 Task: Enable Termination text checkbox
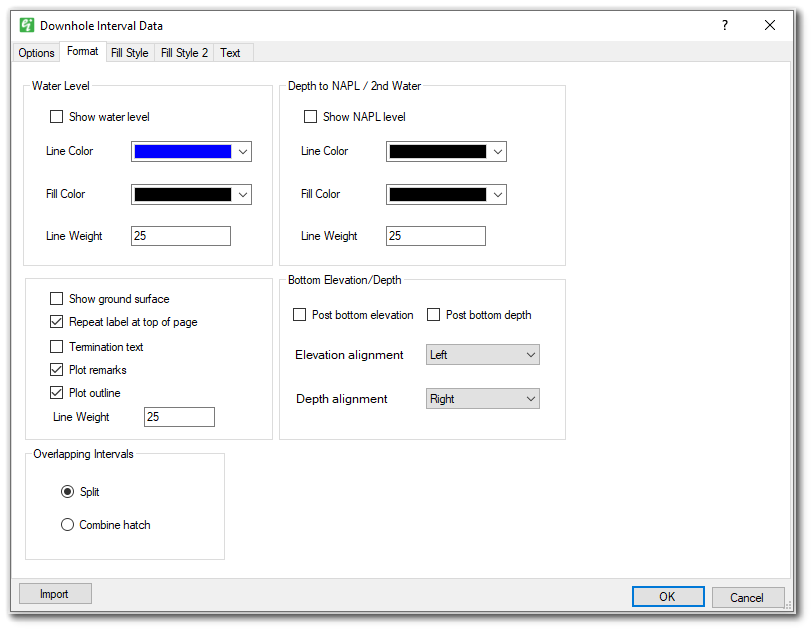(56, 346)
